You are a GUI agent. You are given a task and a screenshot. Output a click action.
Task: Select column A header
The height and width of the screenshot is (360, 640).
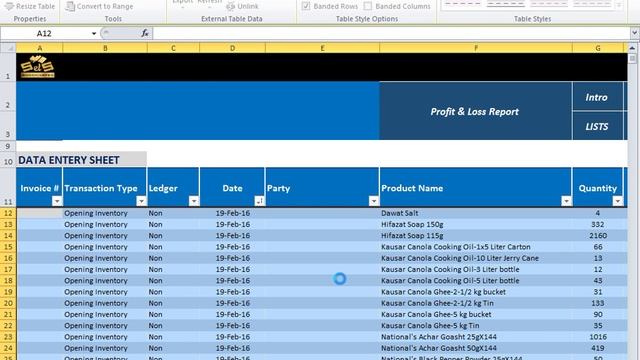pyautogui.click(x=40, y=48)
